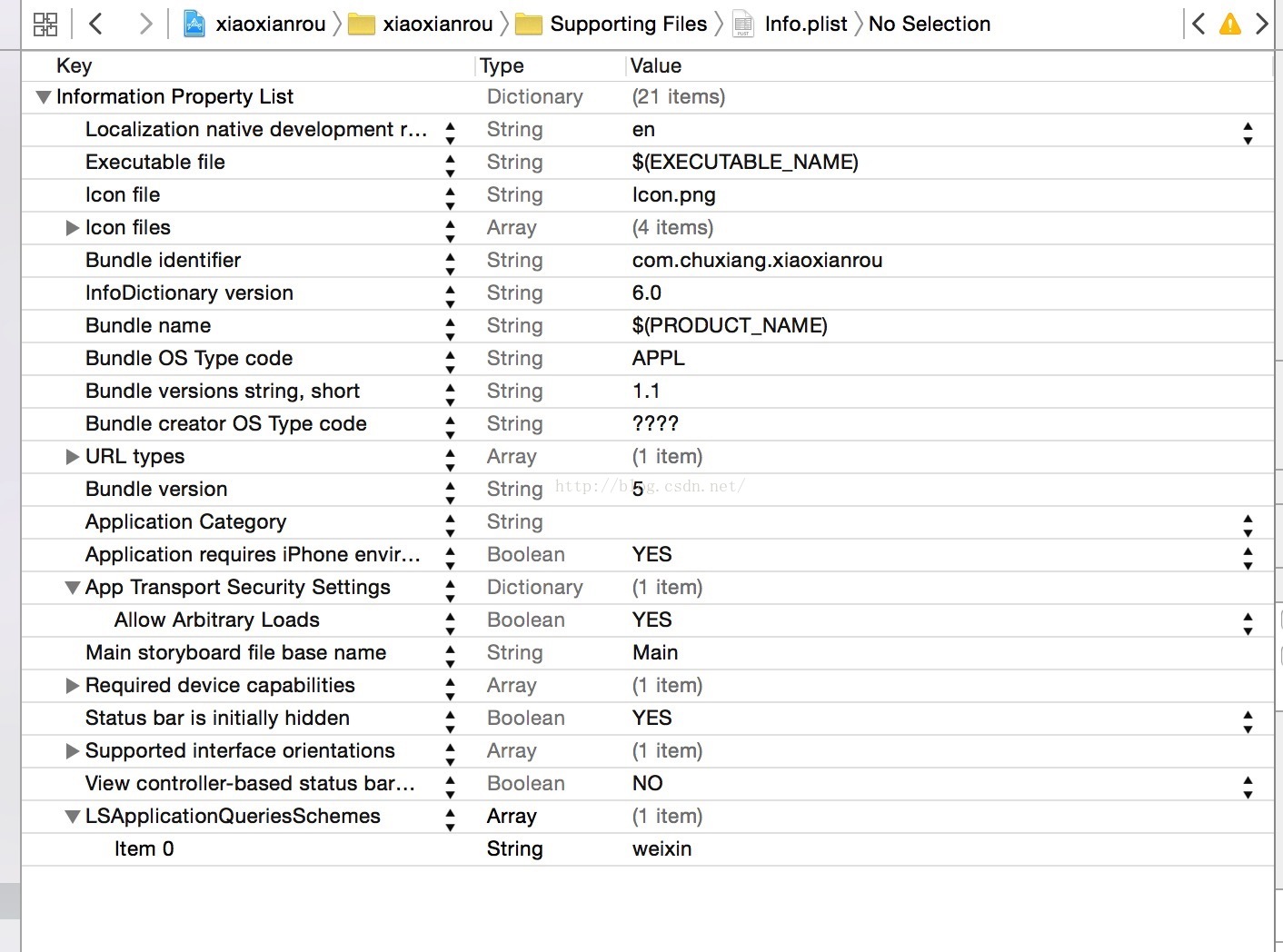Change Status bar initially hidden value popup
This screenshot has height=952, width=1283.
point(1248,722)
